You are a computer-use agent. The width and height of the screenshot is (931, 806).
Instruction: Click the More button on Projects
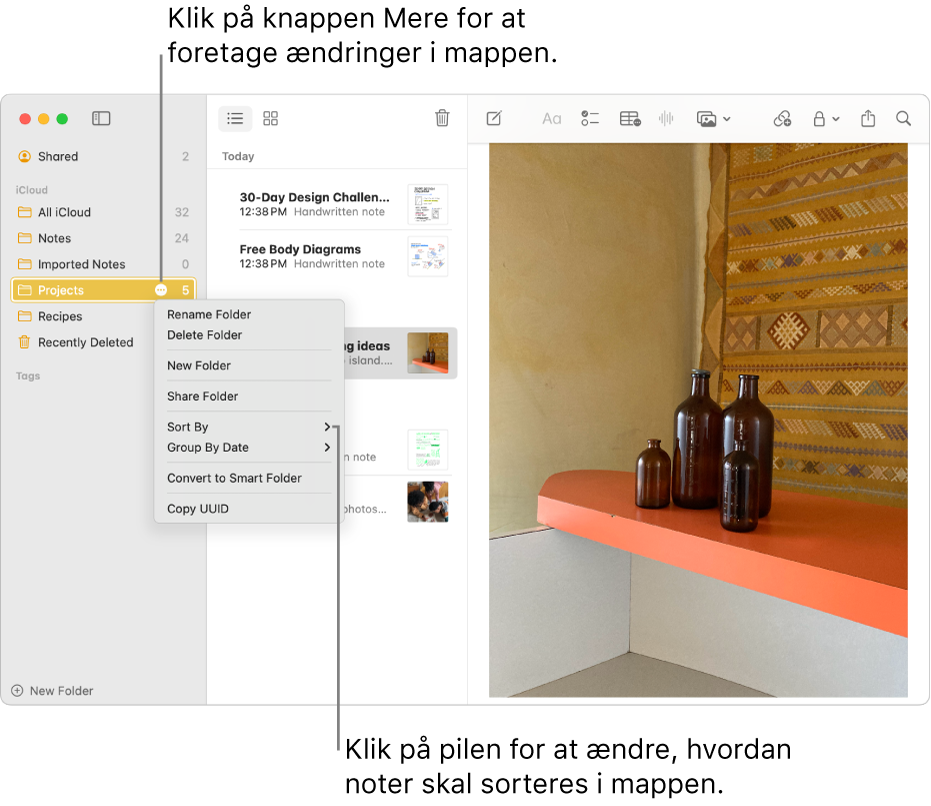click(161, 290)
